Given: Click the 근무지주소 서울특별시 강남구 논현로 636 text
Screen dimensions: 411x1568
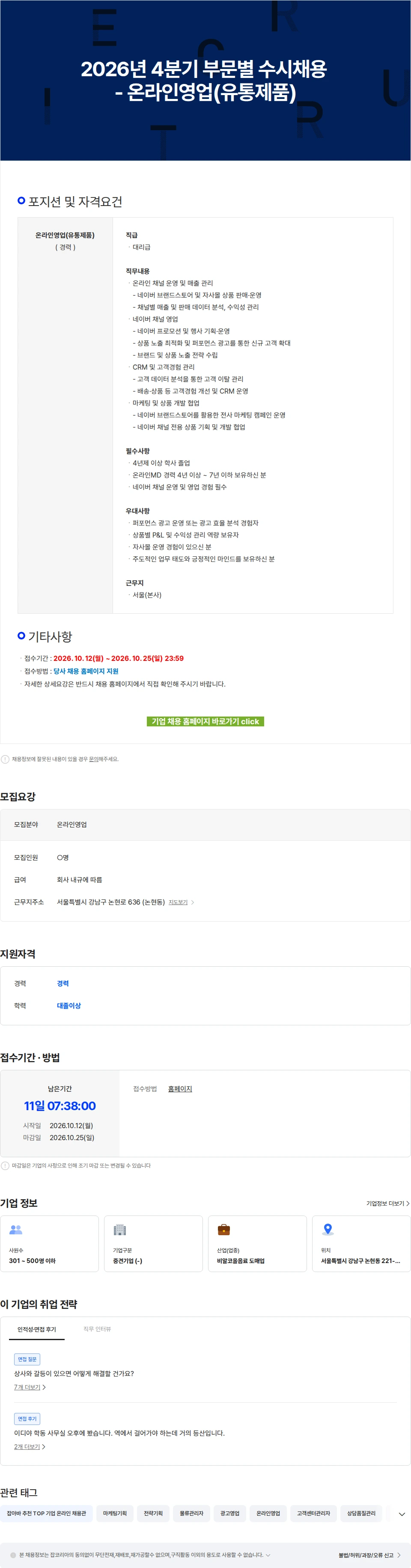Looking at the screenshot, I should [111, 902].
